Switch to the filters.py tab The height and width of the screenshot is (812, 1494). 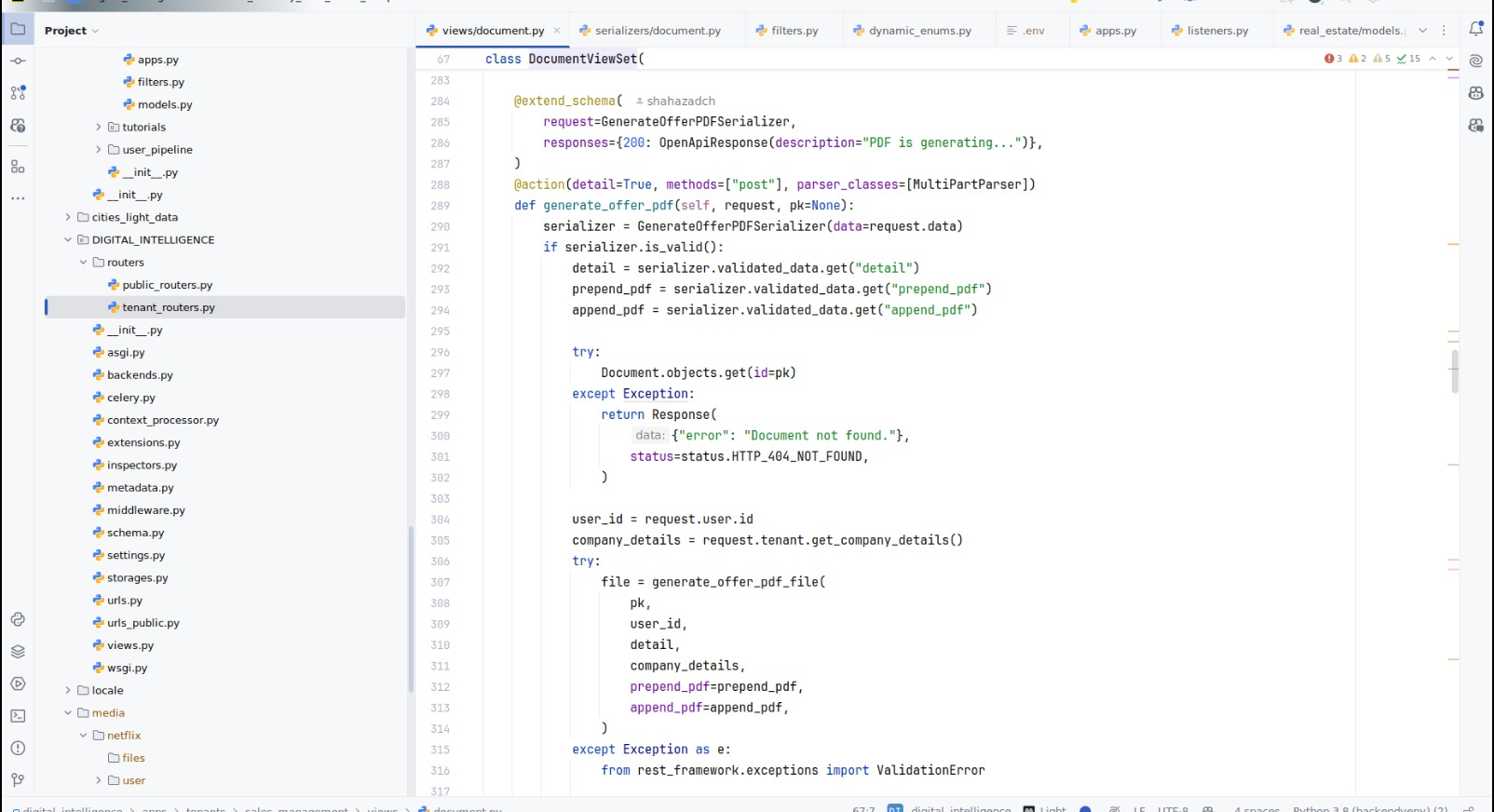pyautogui.click(x=794, y=31)
